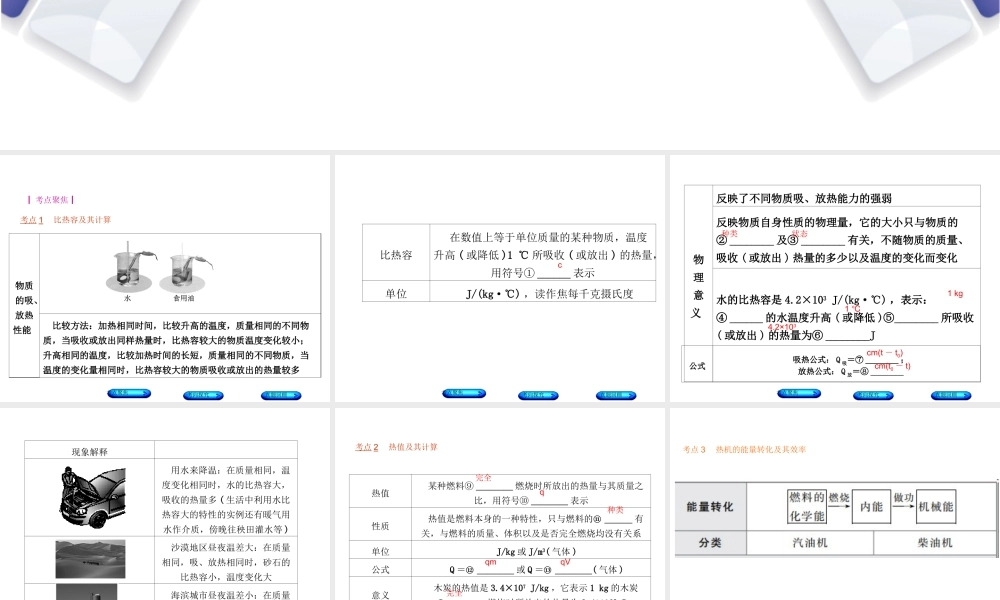Select the slide titled 考点3 热机的能量转化
This screenshot has height=600, width=1000.
tap(835, 504)
